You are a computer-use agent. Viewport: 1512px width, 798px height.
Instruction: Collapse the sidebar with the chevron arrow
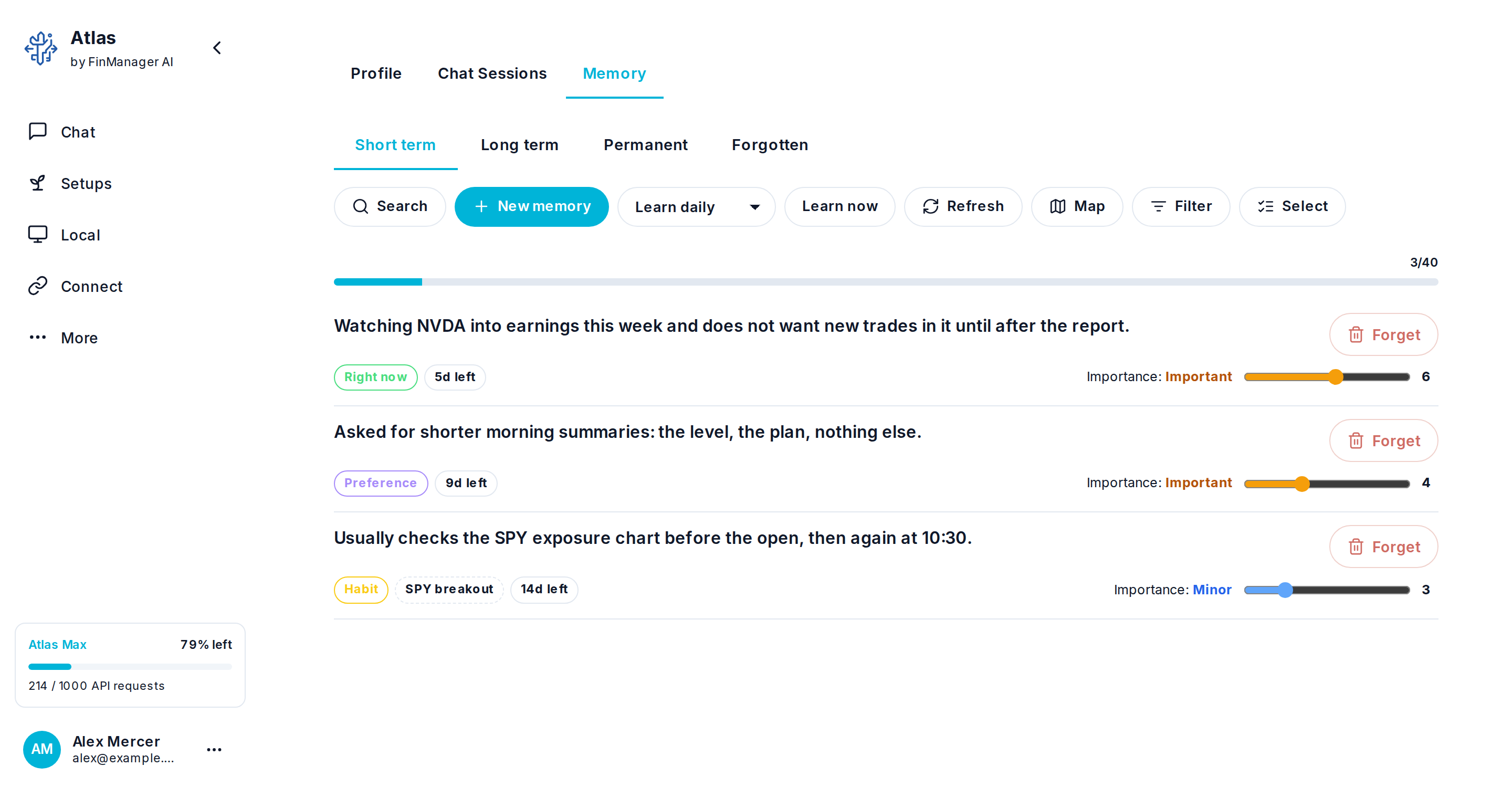tap(217, 48)
